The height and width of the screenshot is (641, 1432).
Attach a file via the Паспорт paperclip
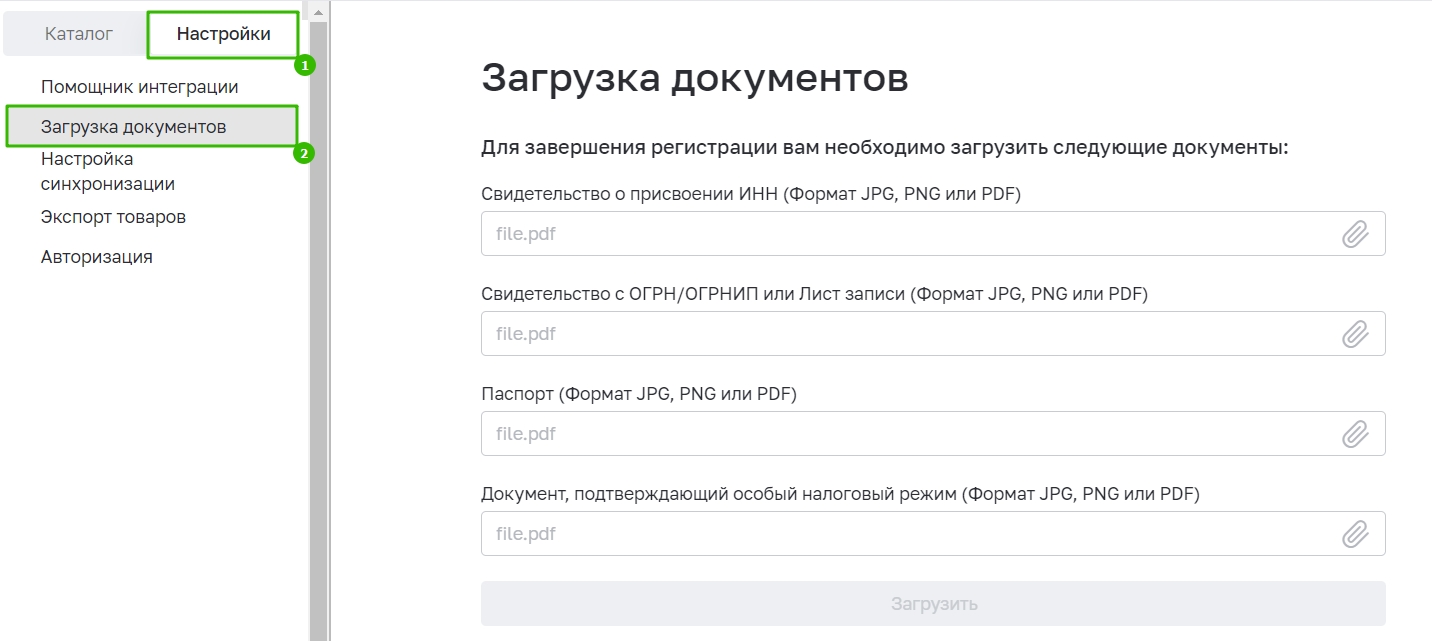1355,434
